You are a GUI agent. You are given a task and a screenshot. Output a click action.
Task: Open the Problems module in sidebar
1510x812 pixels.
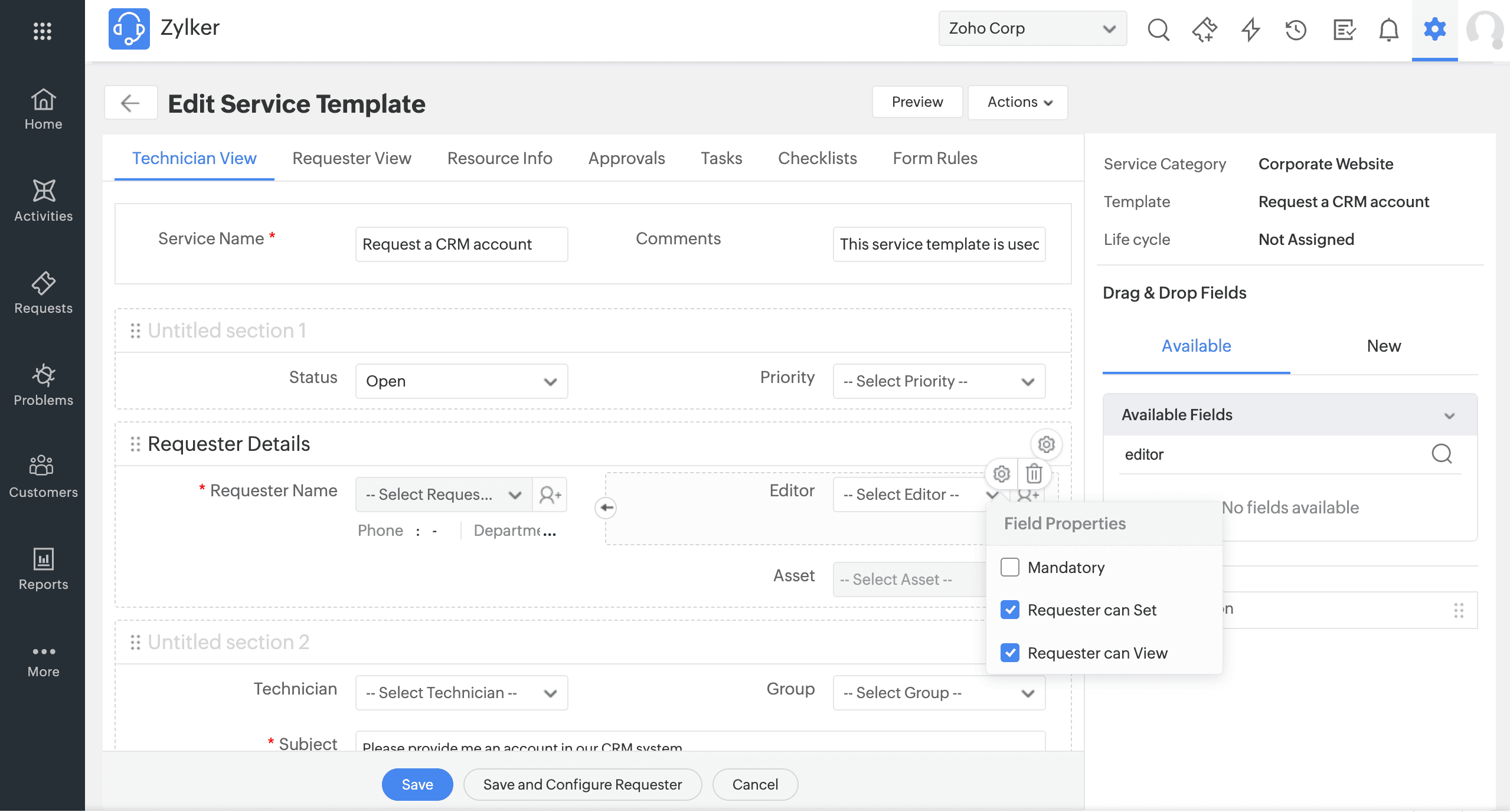click(43, 385)
